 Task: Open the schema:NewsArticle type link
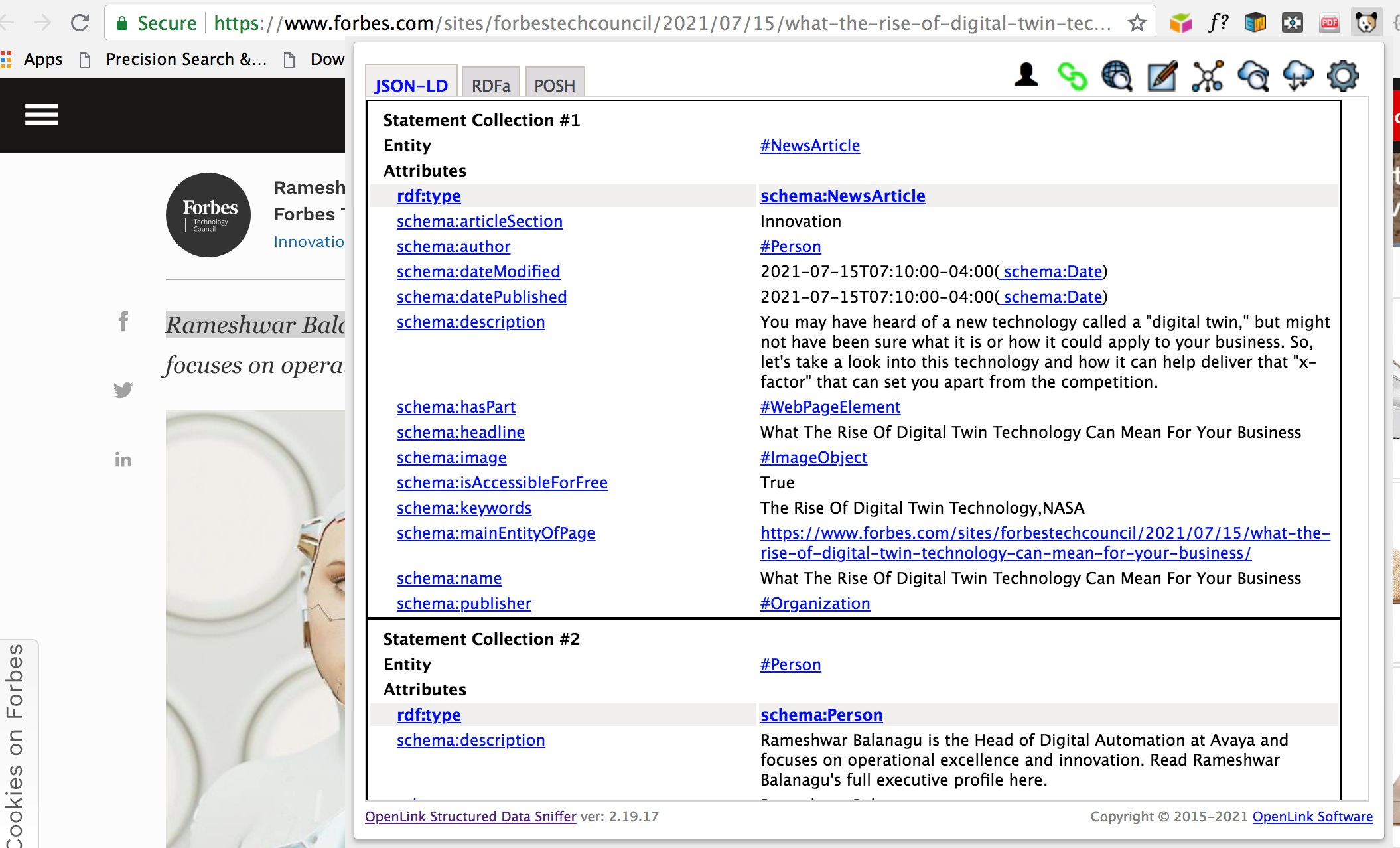pos(842,196)
